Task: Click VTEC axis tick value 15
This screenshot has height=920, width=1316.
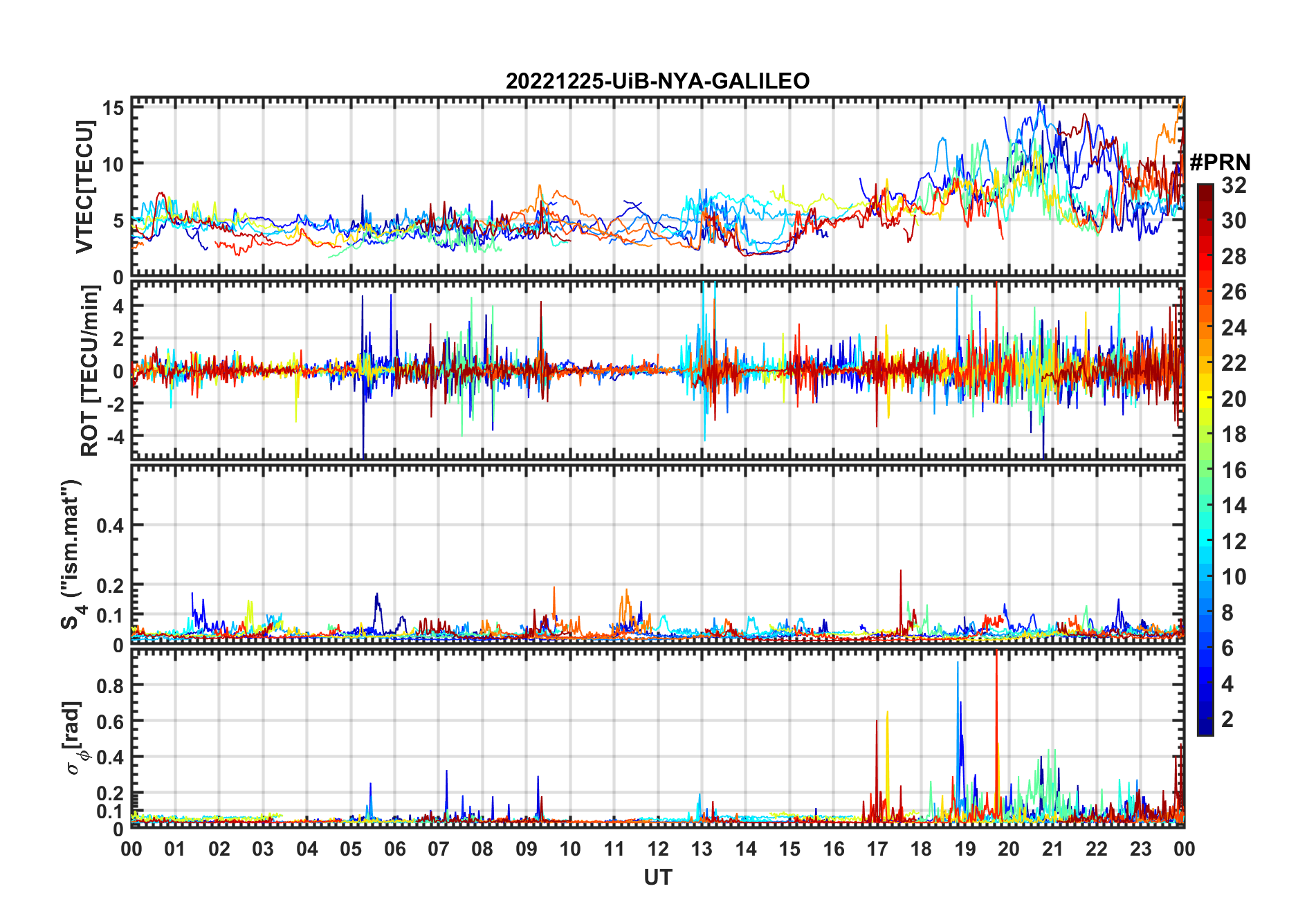Action: [113, 108]
